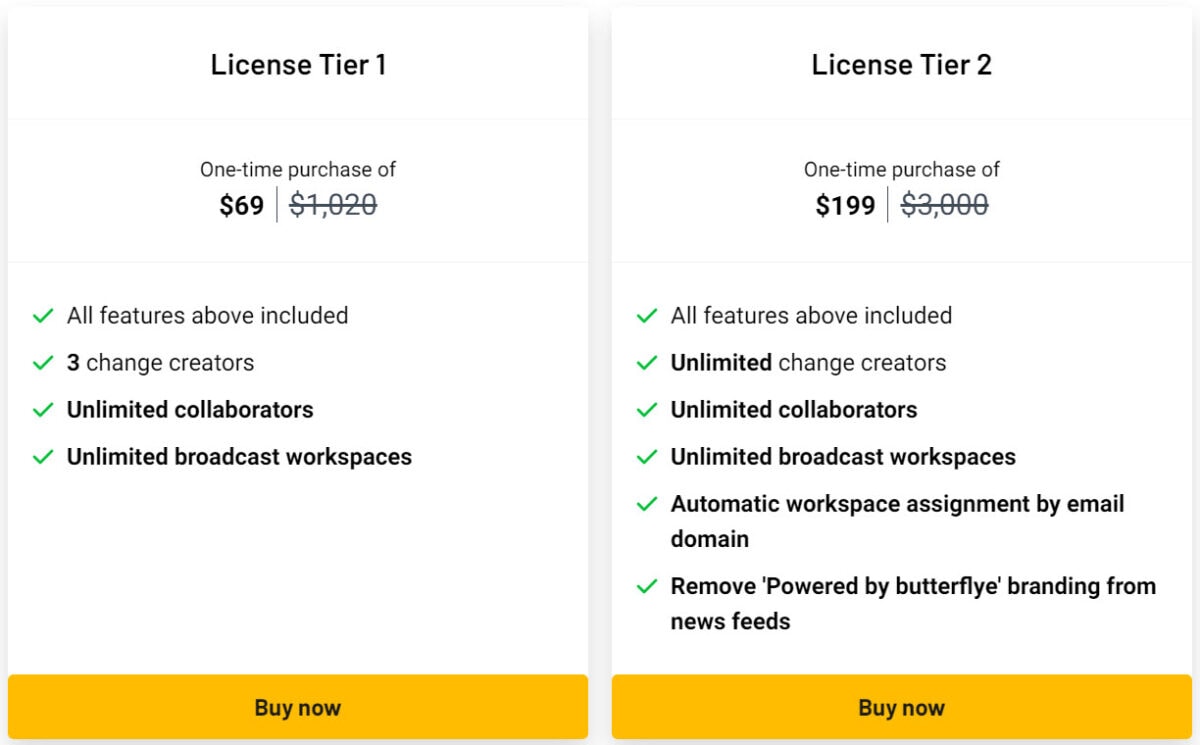The width and height of the screenshot is (1200, 745).
Task: Click the checkmark by 'Remove Powered by butterflye branding'
Action: pos(646,586)
